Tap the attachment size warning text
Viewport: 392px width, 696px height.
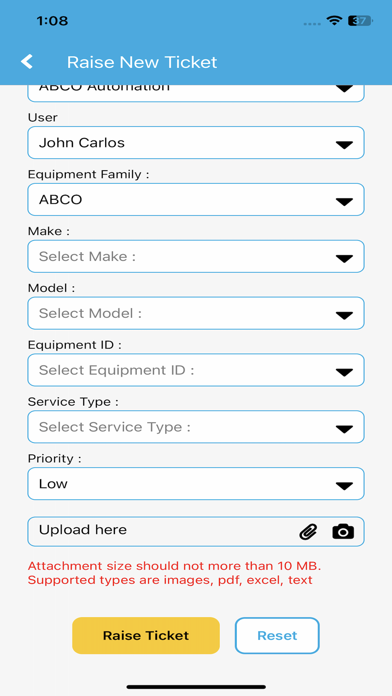coord(174,566)
